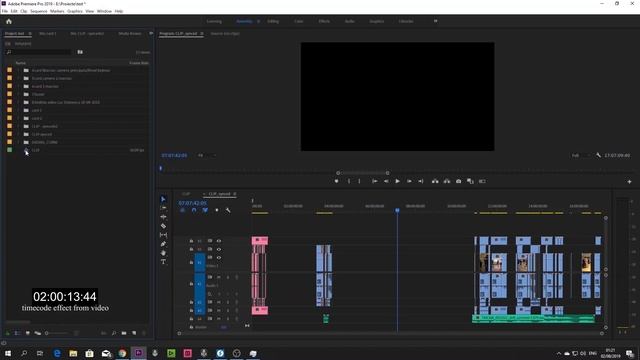Delete selected item with trash icon
This screenshot has width=640, height=360.
coord(144,333)
